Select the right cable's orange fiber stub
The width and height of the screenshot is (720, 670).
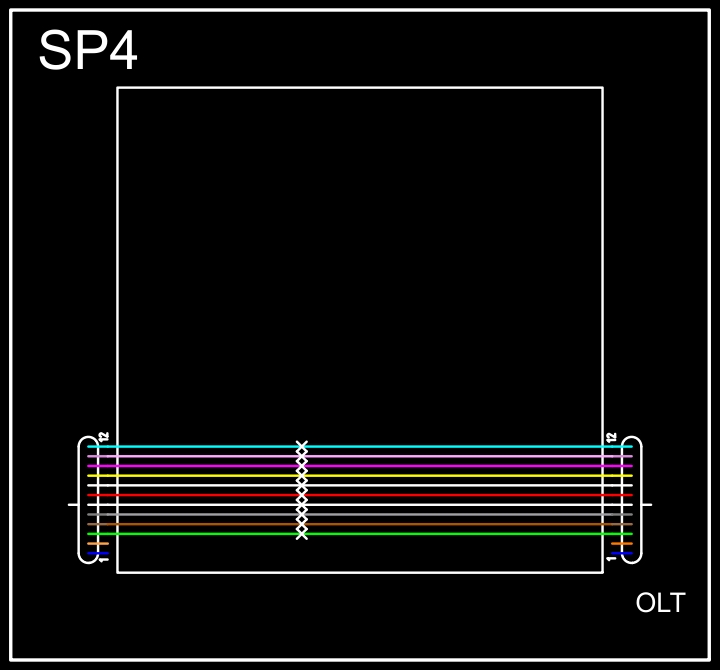click(x=622, y=544)
